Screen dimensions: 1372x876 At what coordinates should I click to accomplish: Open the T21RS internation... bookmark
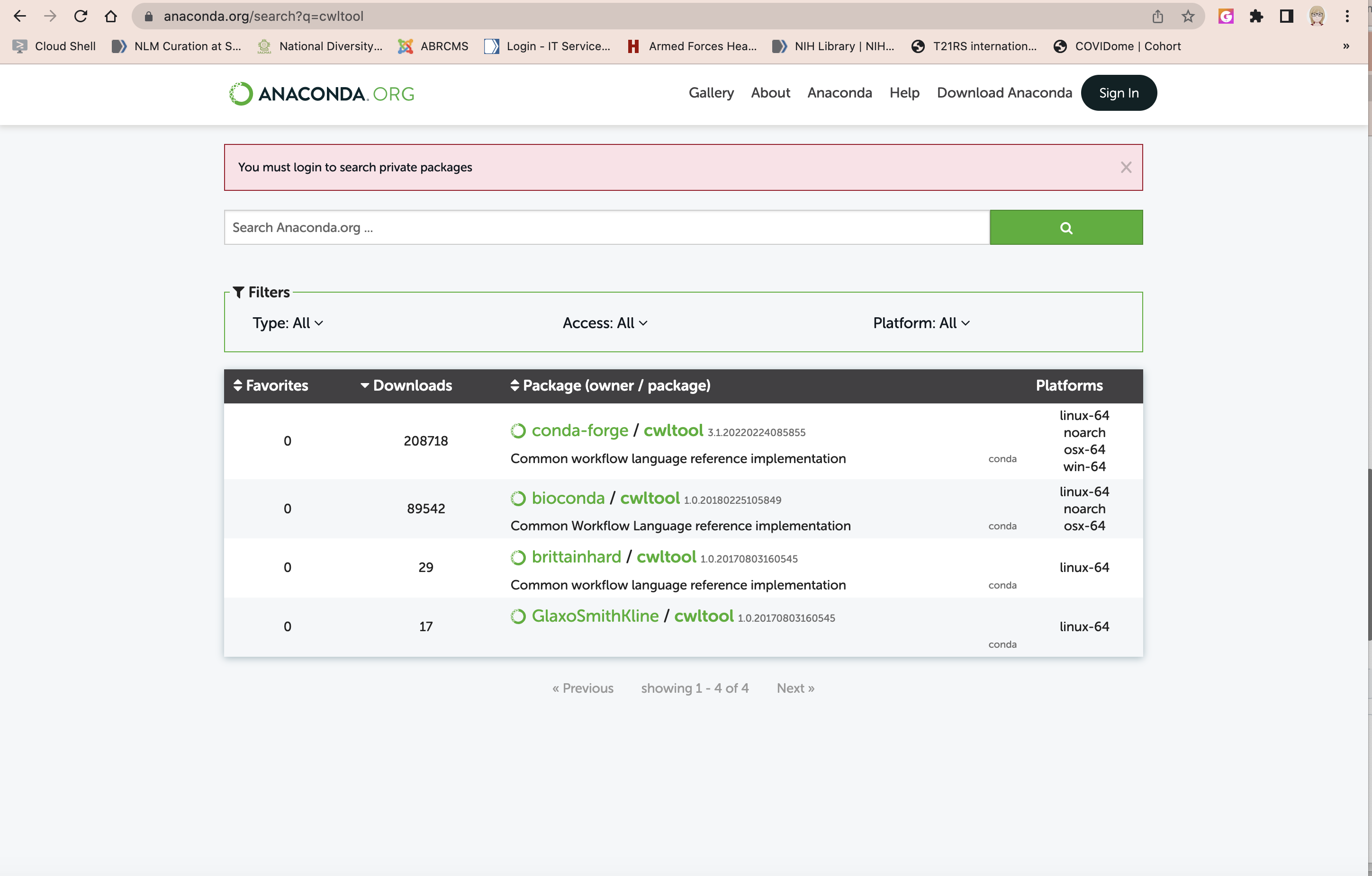(x=974, y=46)
